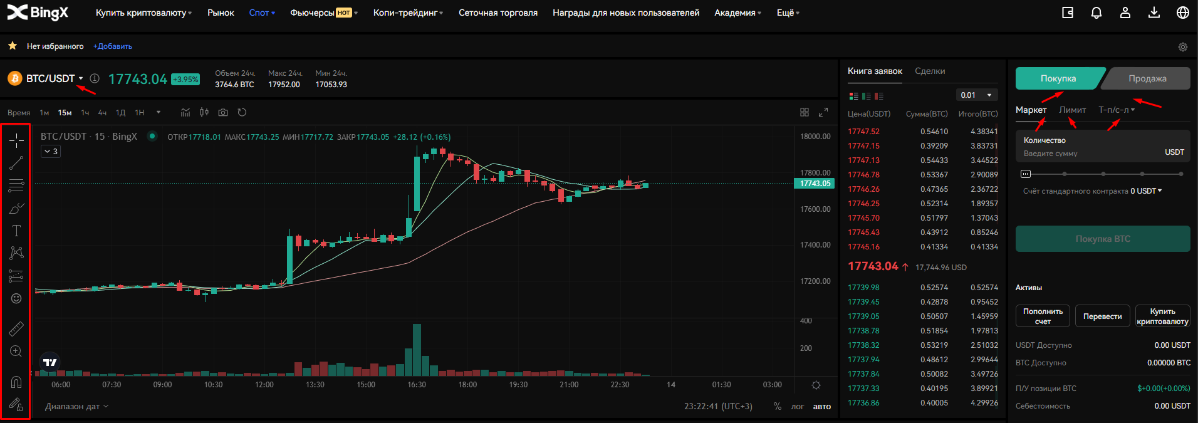
Task: Open the chart grid layout icon
Action: (805, 112)
